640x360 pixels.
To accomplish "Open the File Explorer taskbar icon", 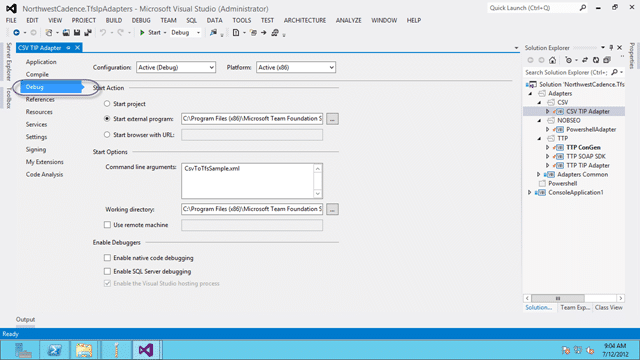I will pos(84,350).
